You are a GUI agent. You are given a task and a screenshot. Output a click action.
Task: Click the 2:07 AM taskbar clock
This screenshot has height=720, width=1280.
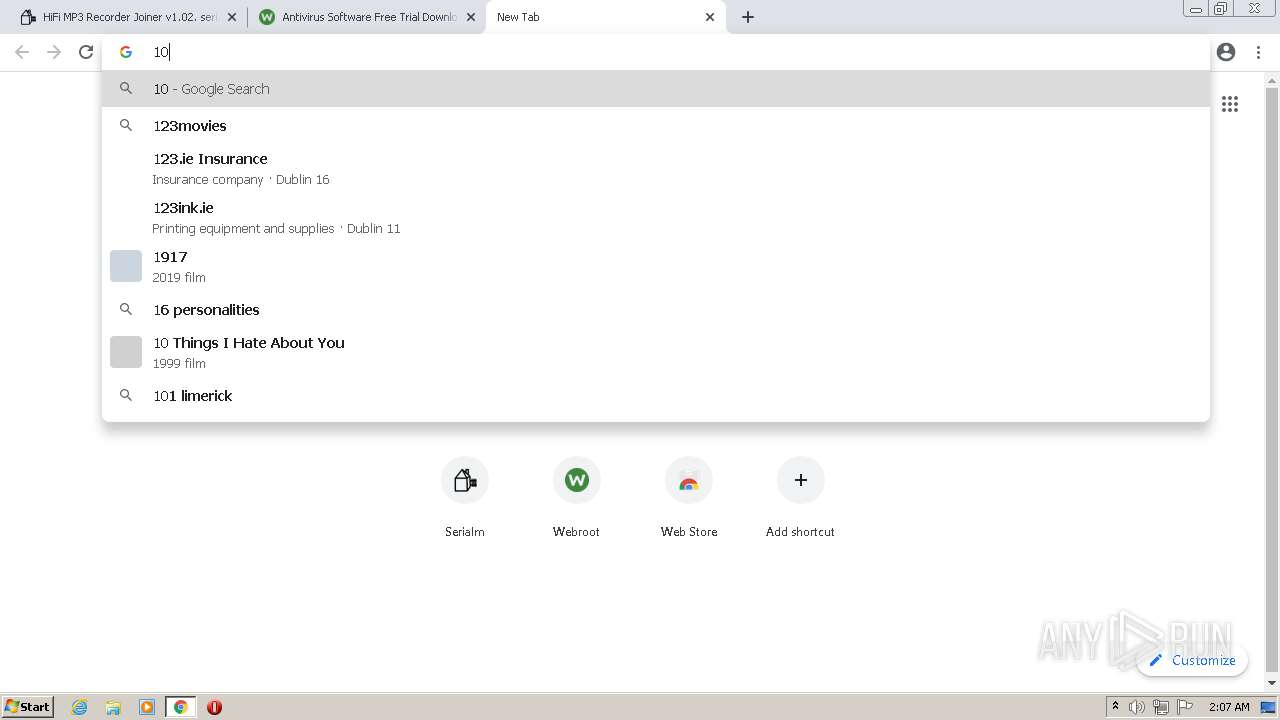(x=1229, y=707)
